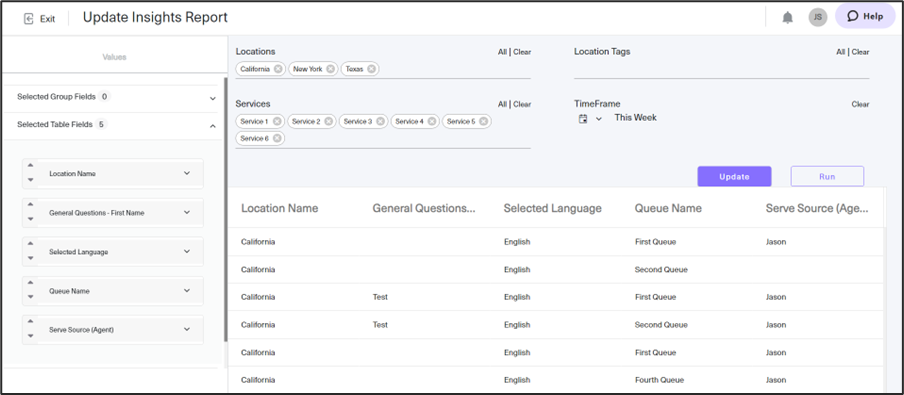Click the Run button
Screen dimensions: 904x395
click(827, 176)
